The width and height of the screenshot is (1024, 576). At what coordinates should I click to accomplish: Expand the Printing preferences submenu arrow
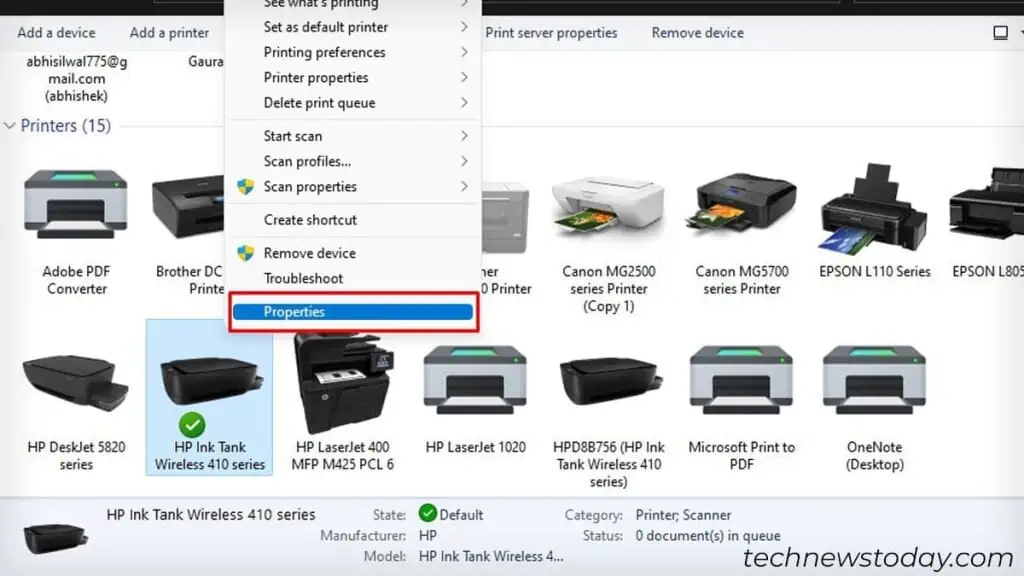[x=464, y=52]
